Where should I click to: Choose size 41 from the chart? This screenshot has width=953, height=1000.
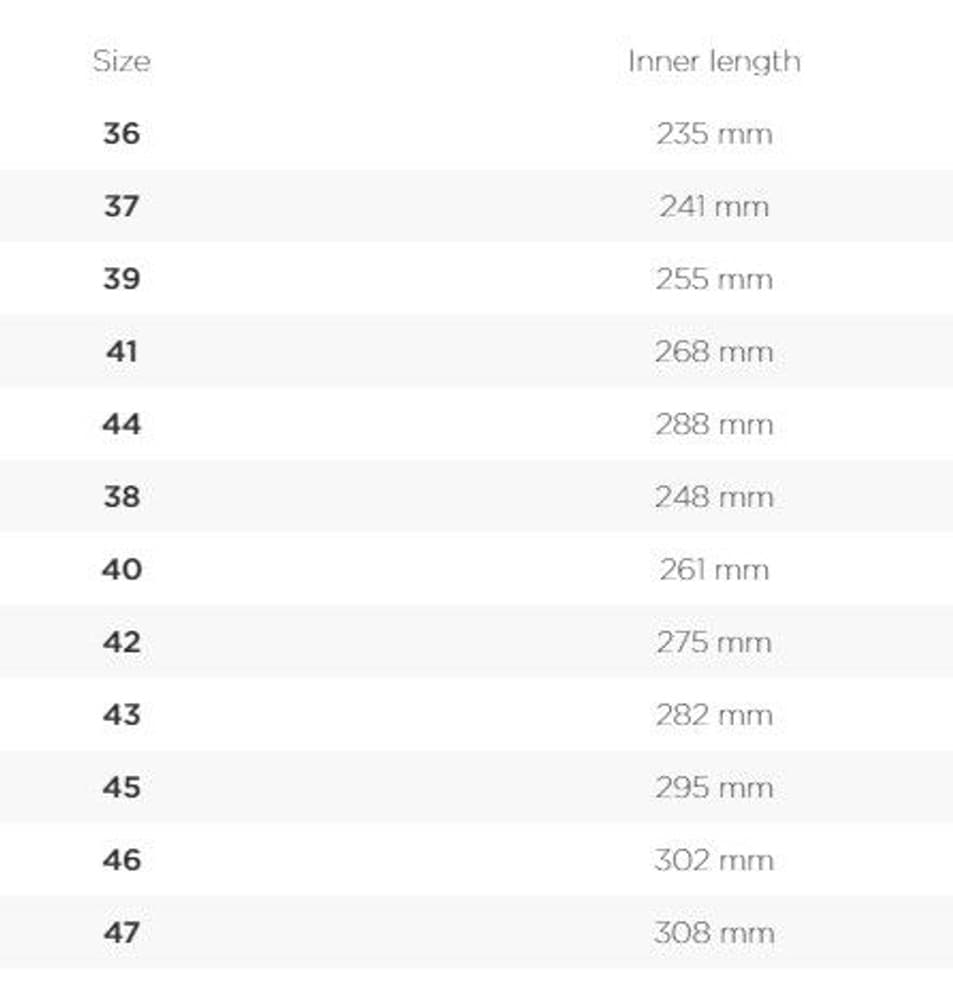point(121,352)
